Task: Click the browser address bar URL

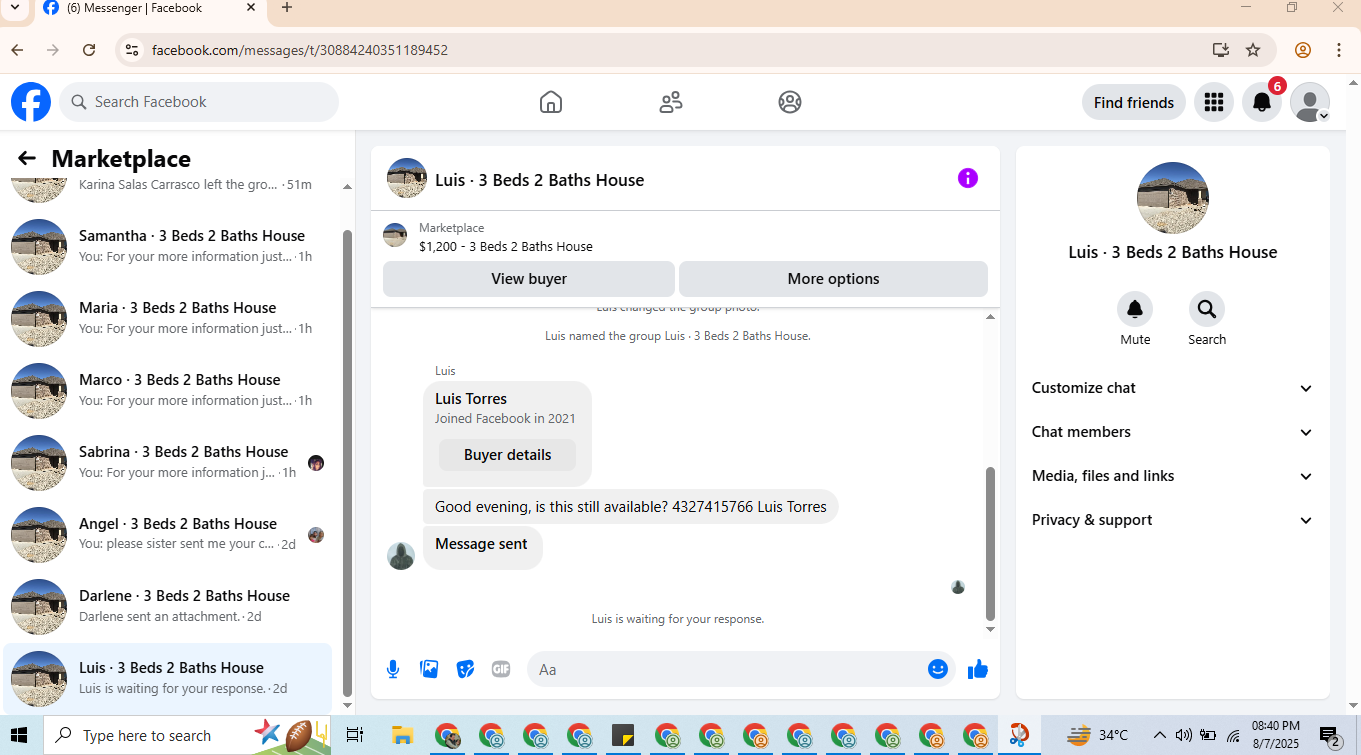Action: coord(300,50)
